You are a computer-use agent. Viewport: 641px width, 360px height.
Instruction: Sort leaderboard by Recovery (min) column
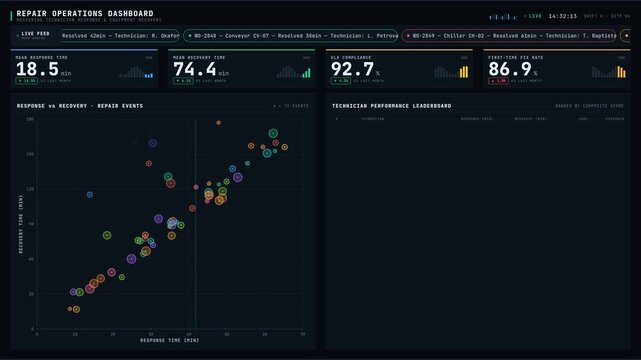coord(531,119)
